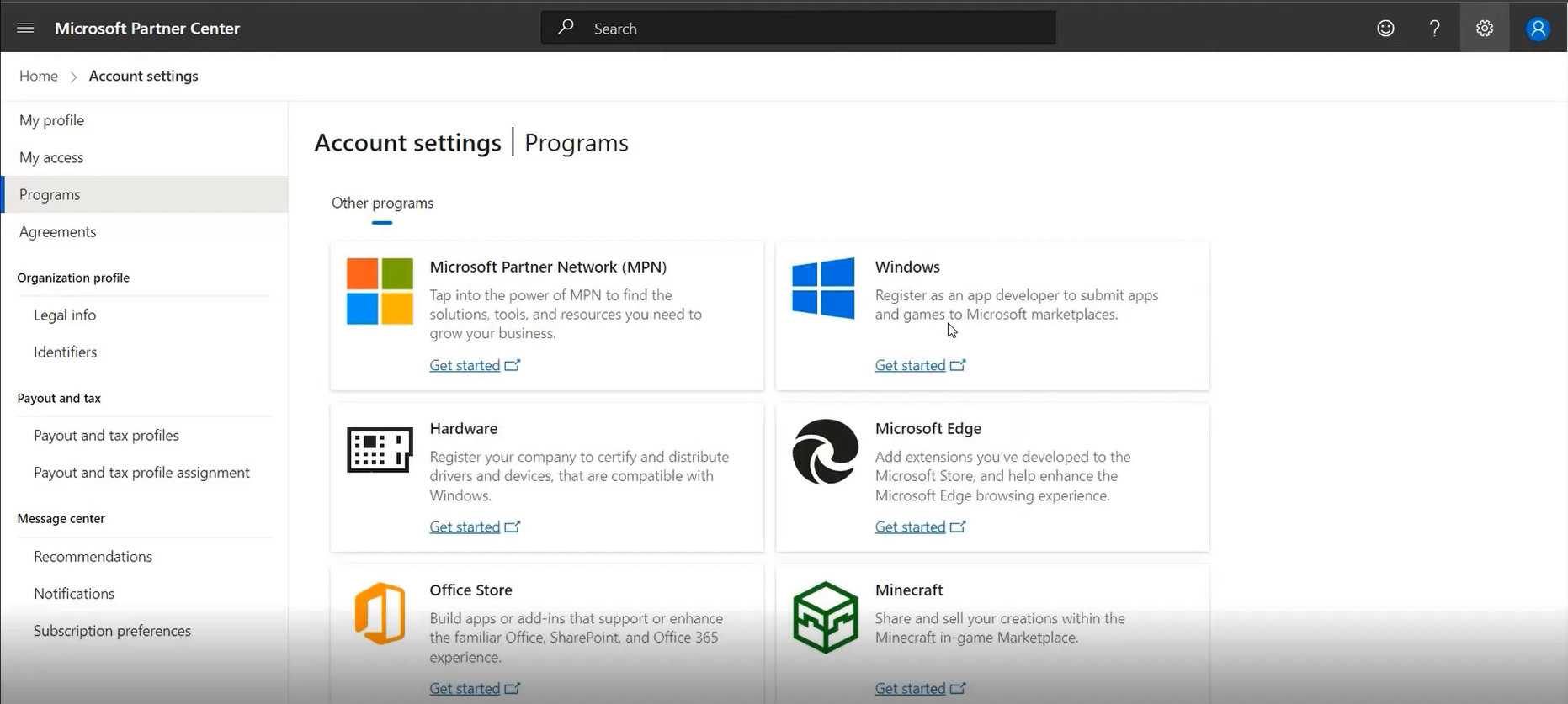The width and height of the screenshot is (1568, 704).
Task: Click the Account settings breadcrumb
Action: (144, 76)
